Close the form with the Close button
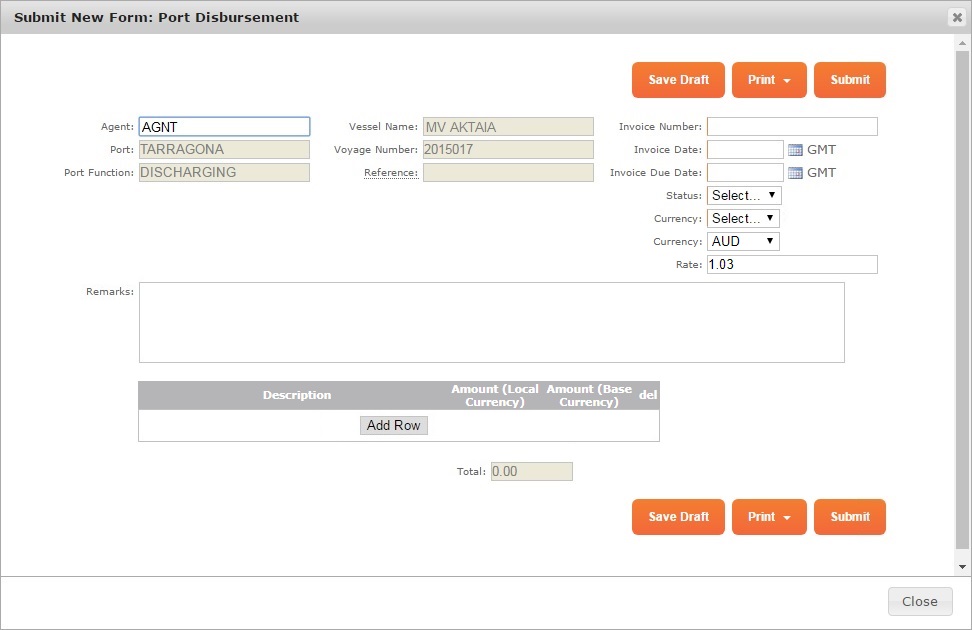 pos(919,601)
